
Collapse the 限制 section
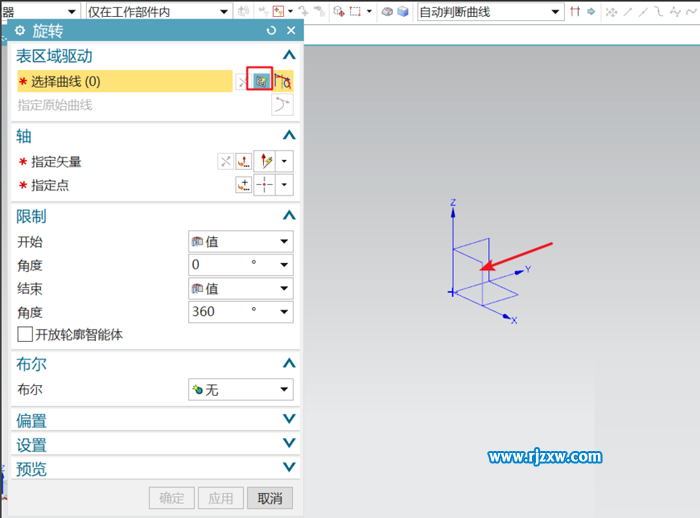click(289, 215)
